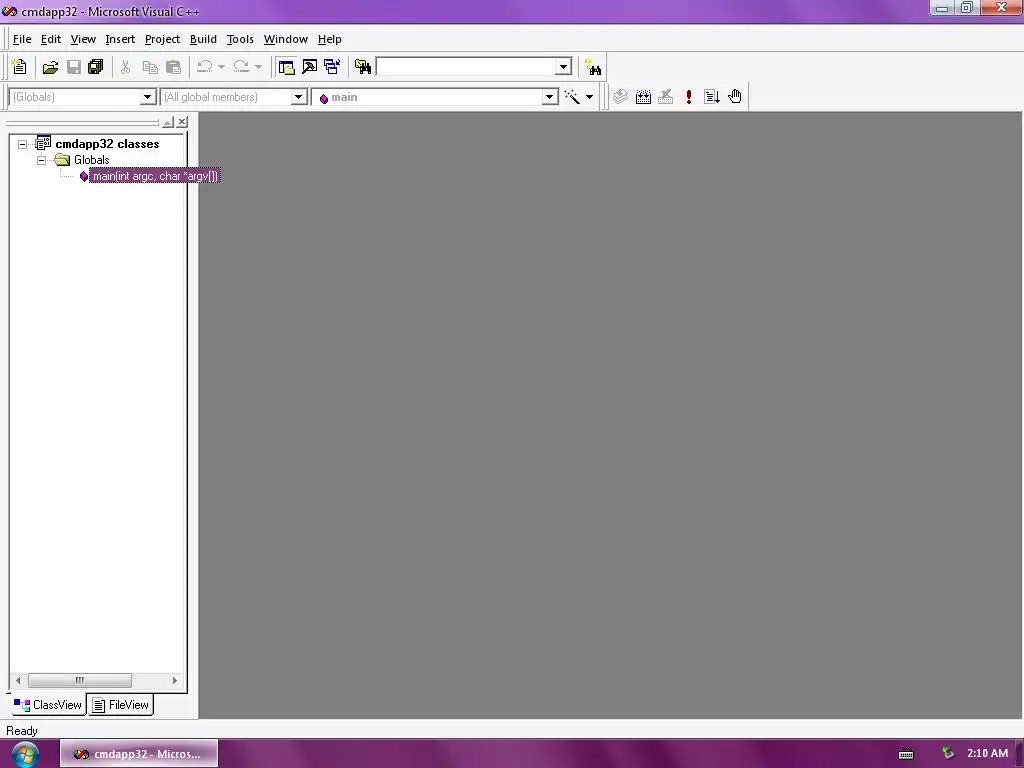Viewport: 1024px width, 768px height.
Task: Open the View menu
Action: (x=83, y=39)
